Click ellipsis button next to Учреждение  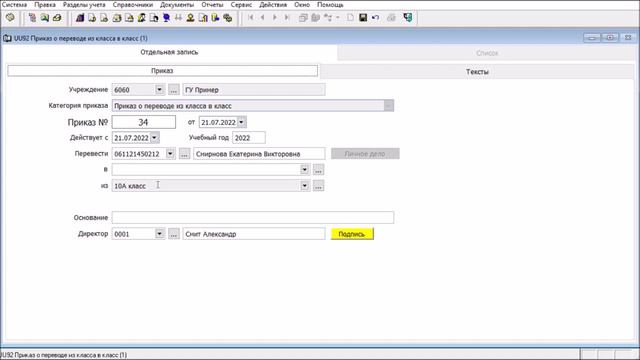click(174, 89)
